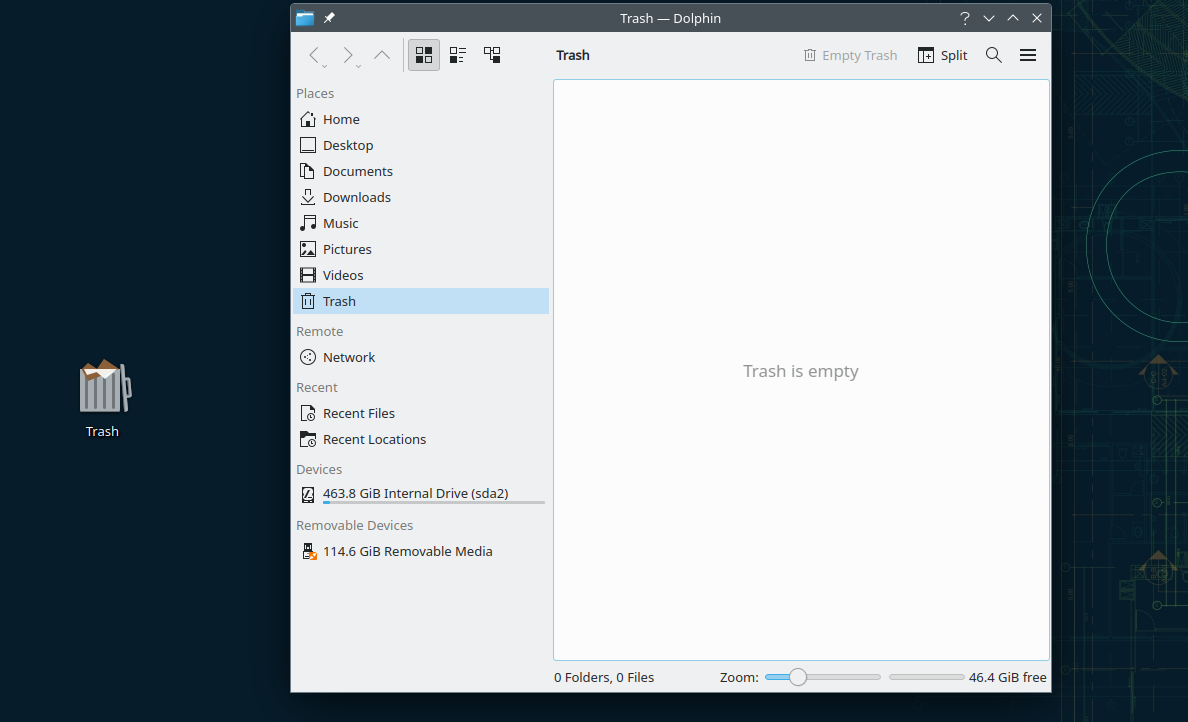
Task: Navigate up to the parent folder
Action: [x=381, y=55]
